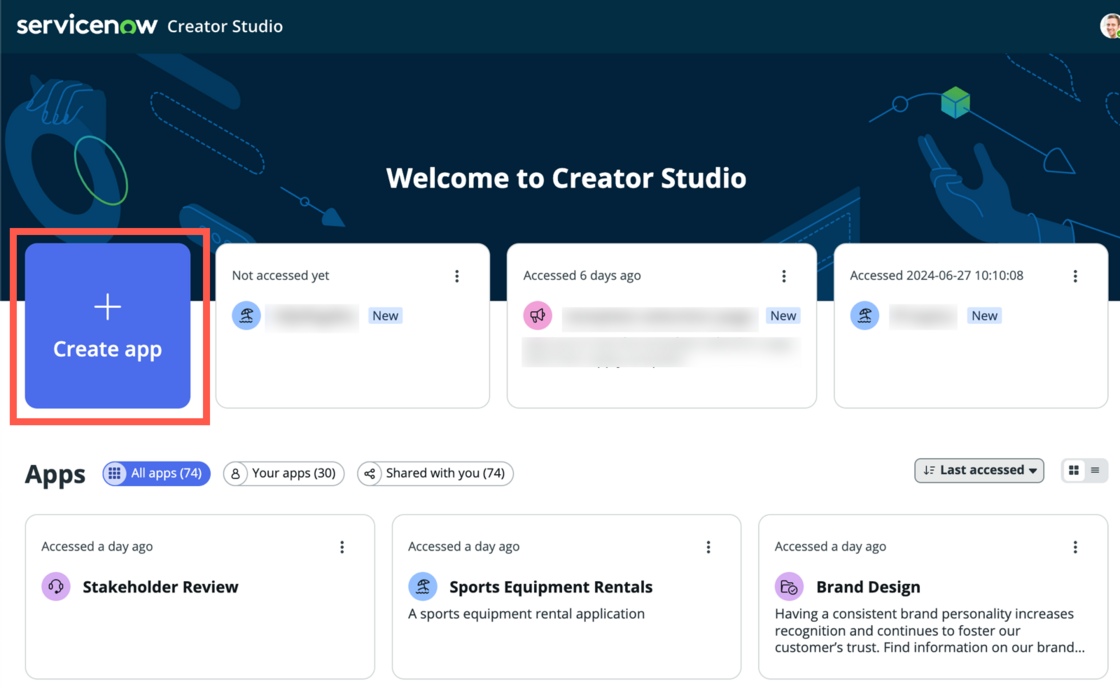1120x691 pixels.
Task: Click the Sports Equipment Rentals beach icon
Action: coord(423,587)
